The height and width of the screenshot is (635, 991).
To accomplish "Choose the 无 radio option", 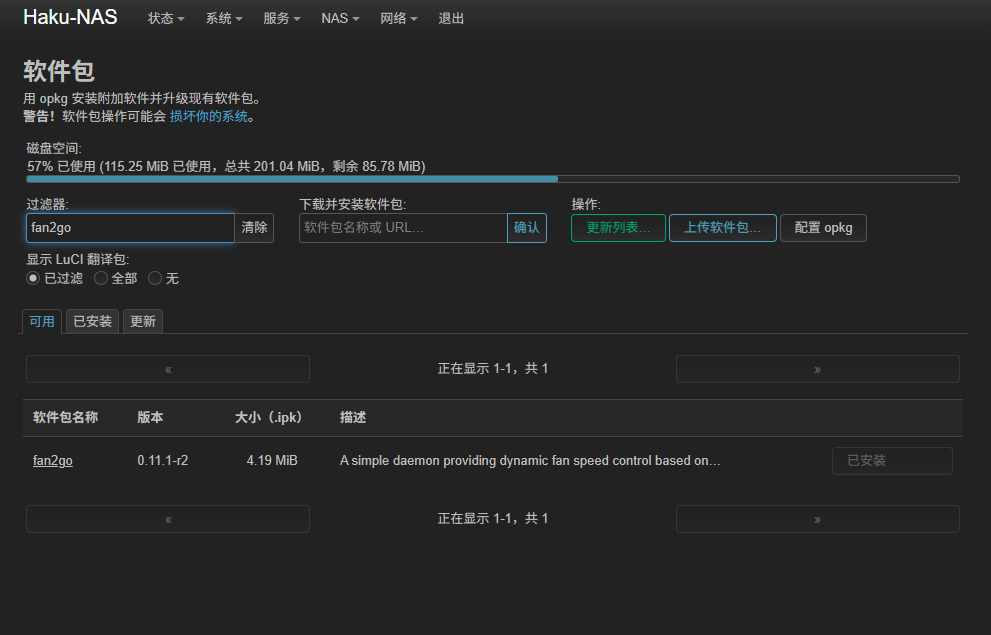I will tap(155, 278).
